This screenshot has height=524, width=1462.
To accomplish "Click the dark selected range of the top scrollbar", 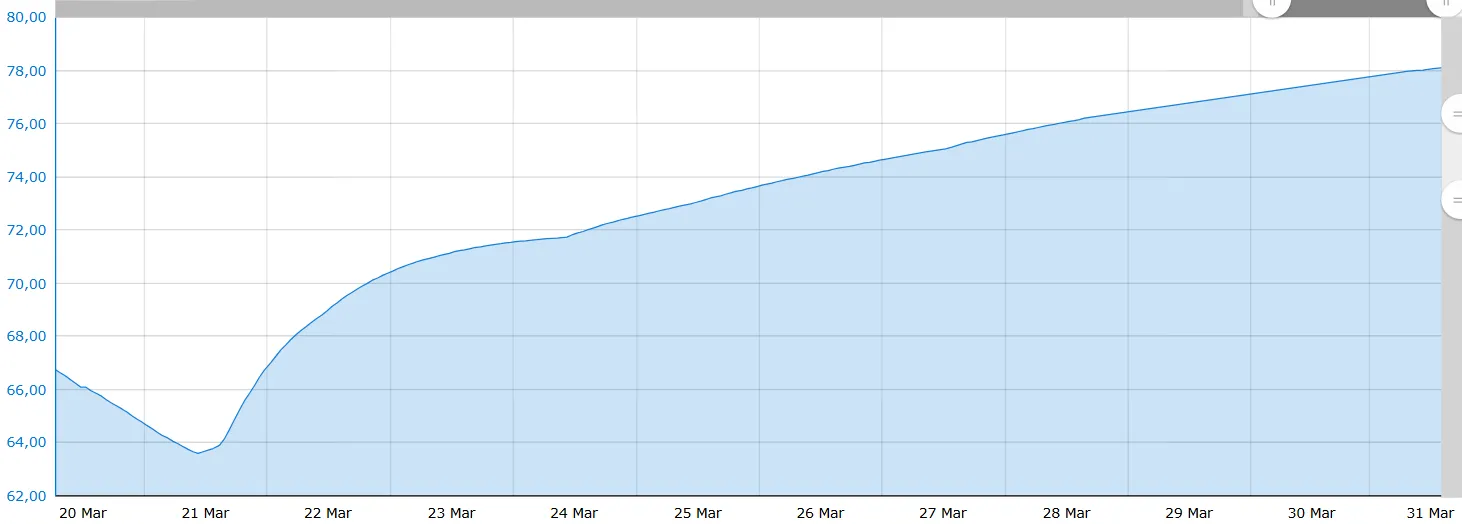I will point(1358,7).
